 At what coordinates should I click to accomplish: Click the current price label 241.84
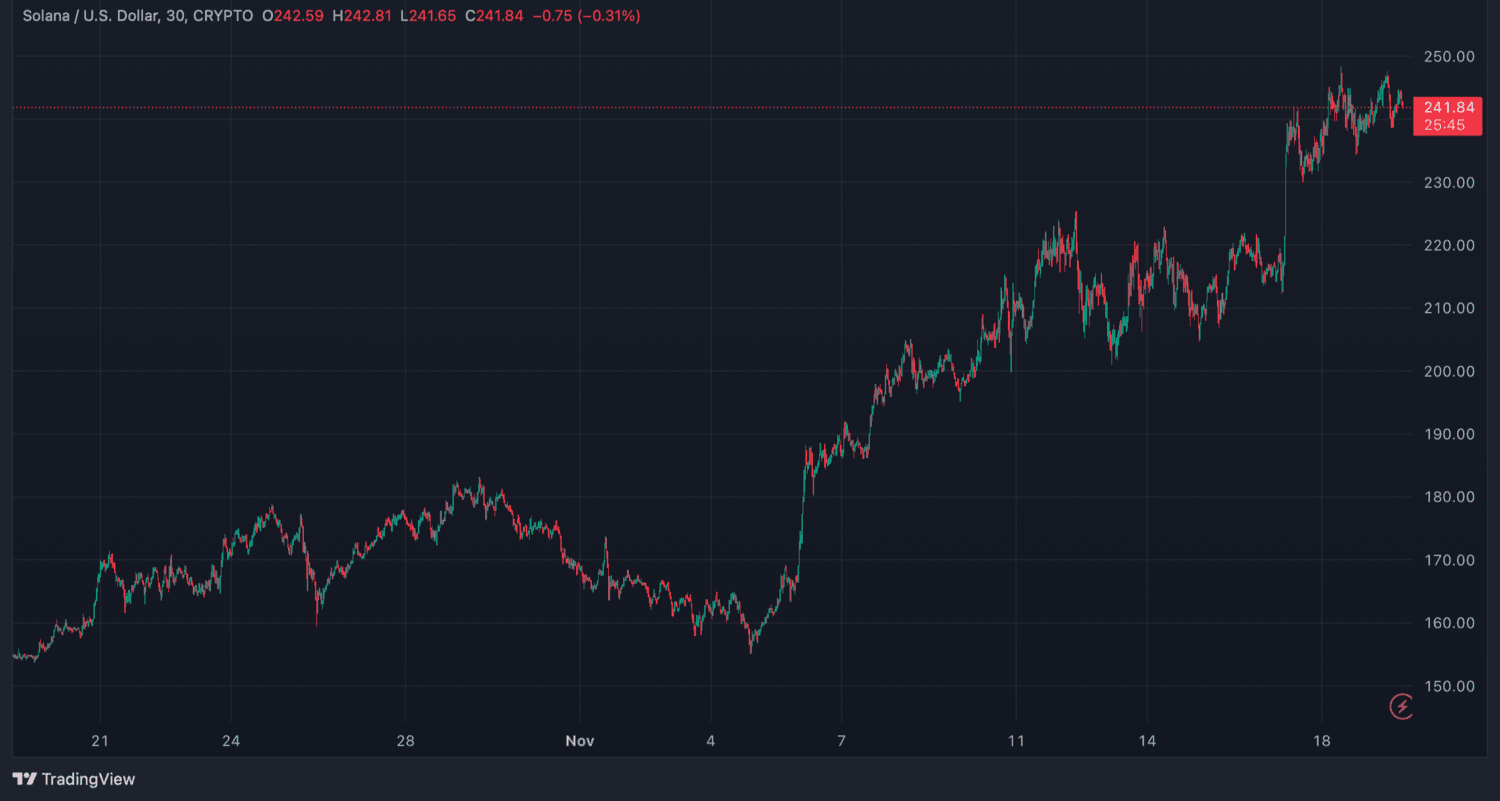(x=1449, y=108)
